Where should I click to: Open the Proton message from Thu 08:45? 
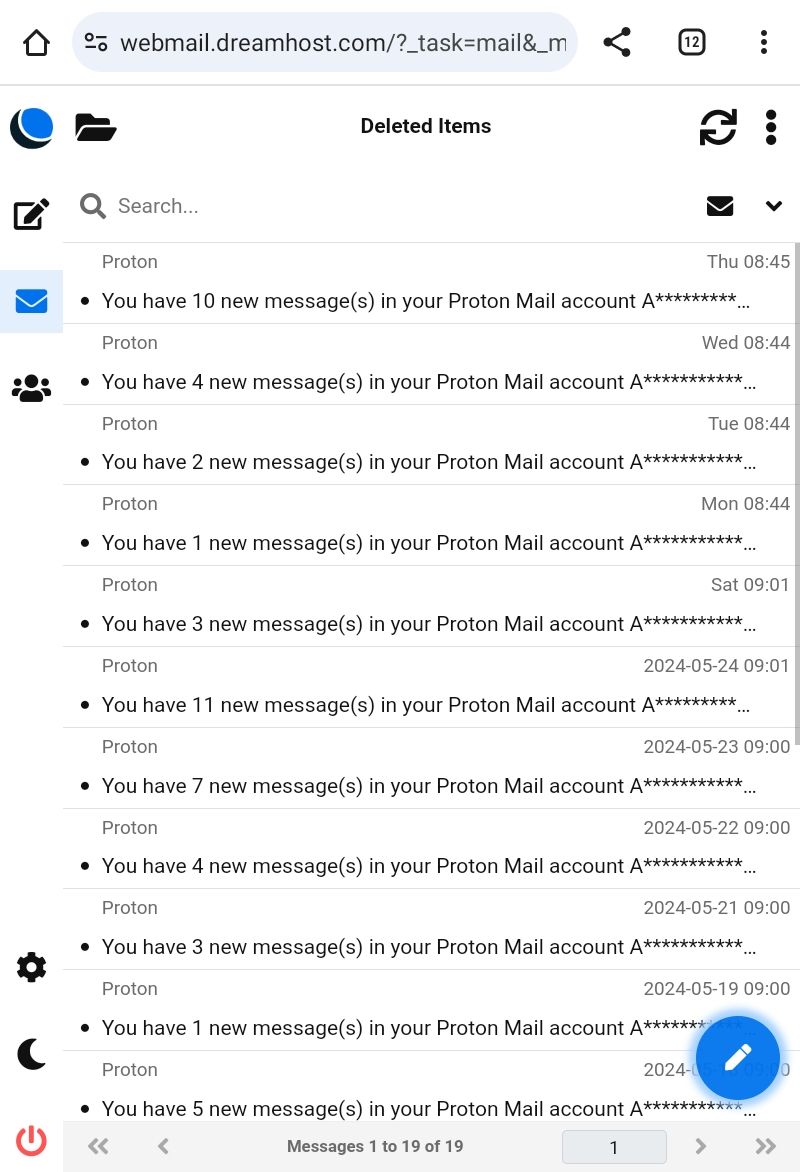coord(425,301)
